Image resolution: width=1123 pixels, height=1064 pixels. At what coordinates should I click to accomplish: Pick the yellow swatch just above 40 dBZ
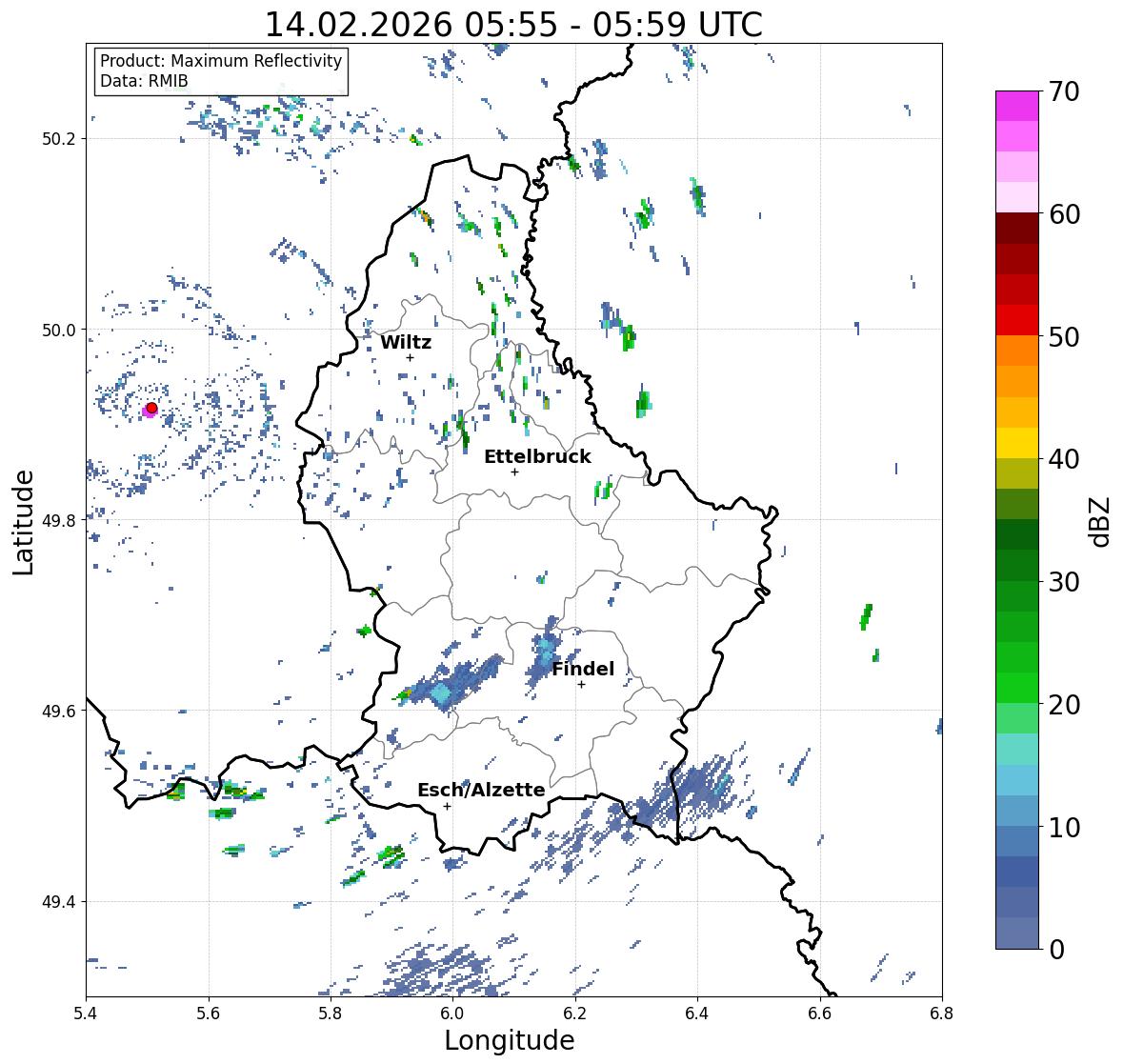point(1017,443)
